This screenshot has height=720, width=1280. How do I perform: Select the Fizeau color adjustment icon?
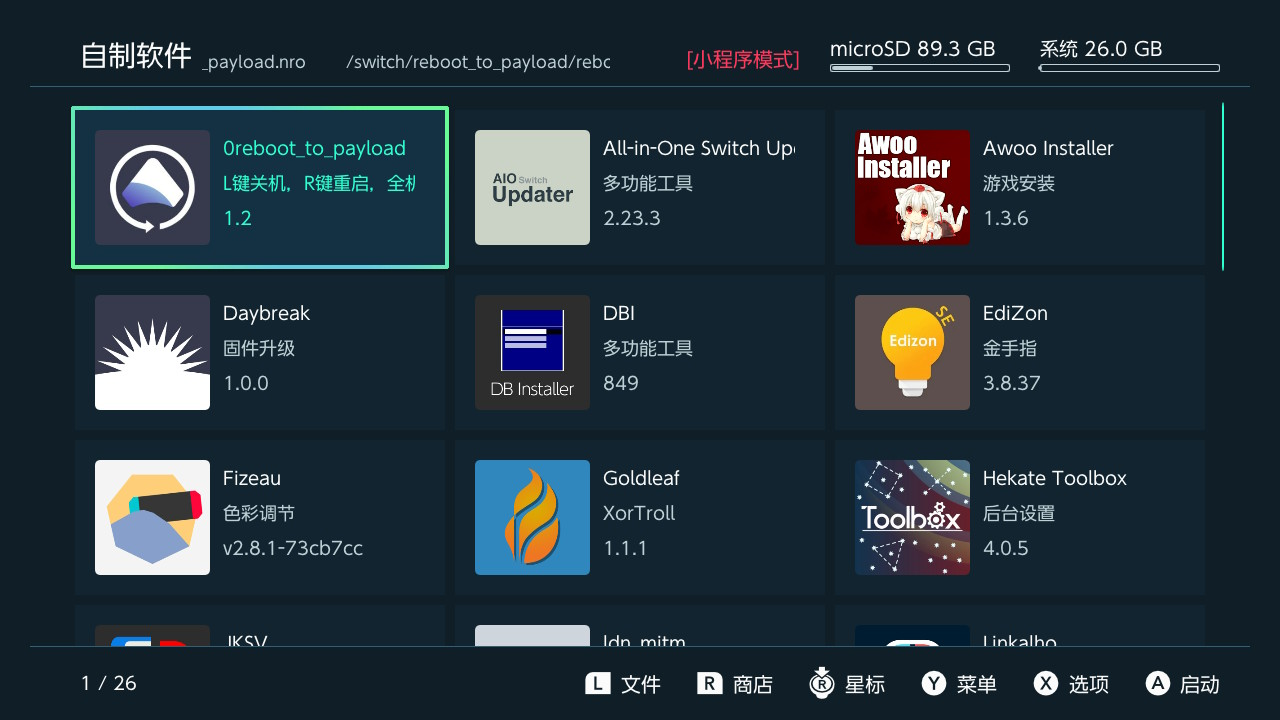click(x=152, y=517)
